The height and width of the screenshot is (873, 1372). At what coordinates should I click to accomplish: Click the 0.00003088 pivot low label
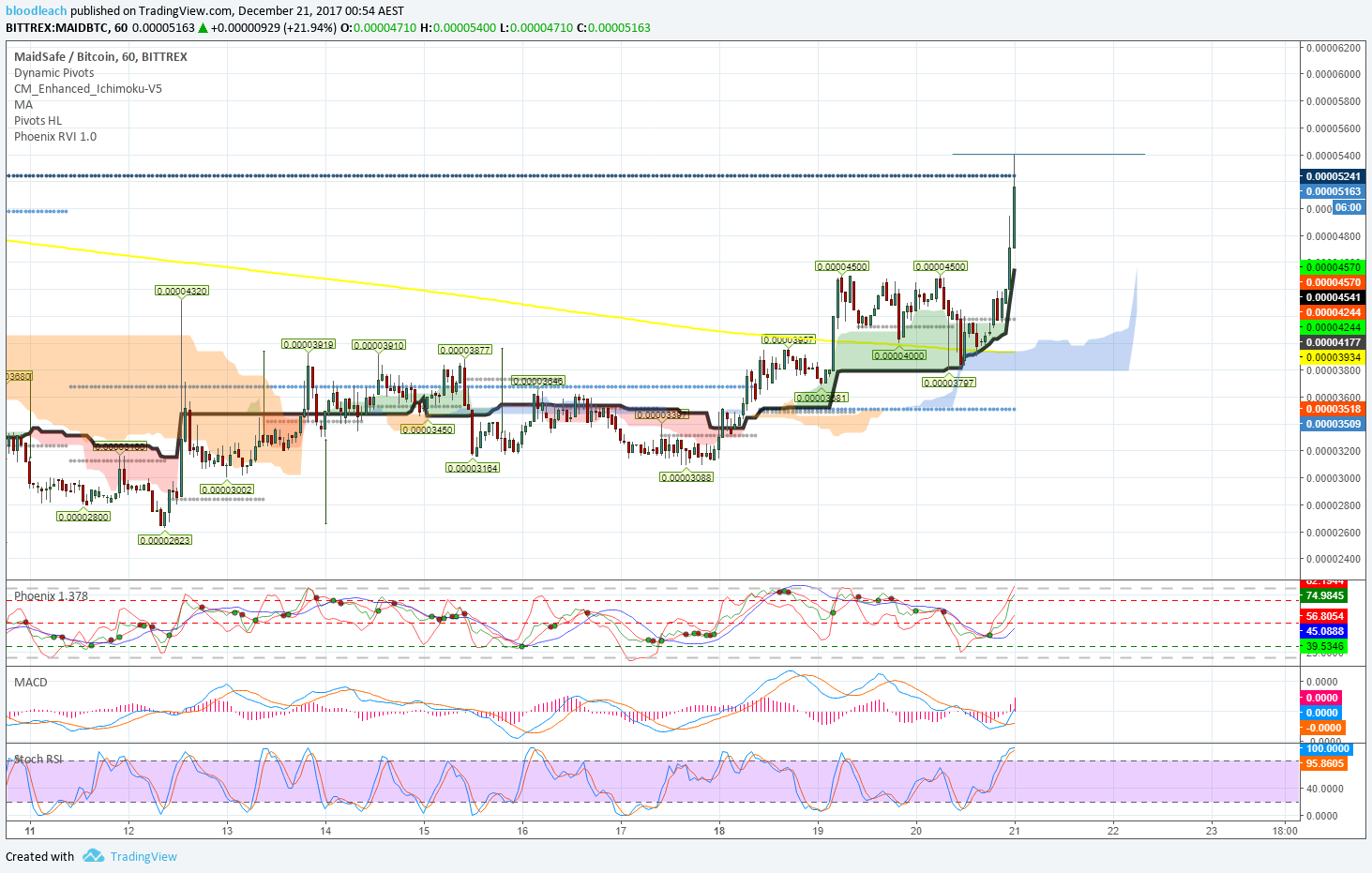click(686, 477)
